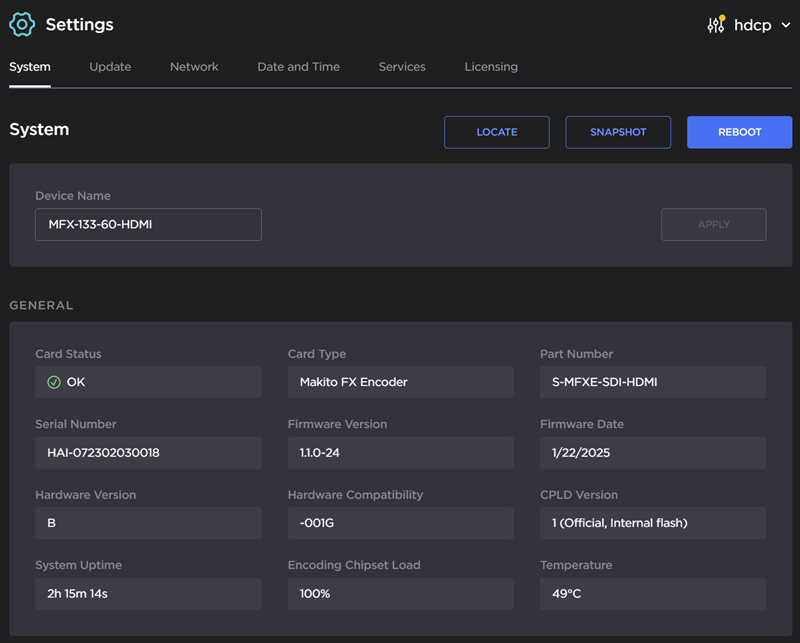Open the Licensing tab
The width and height of the screenshot is (800, 643).
[491, 67]
